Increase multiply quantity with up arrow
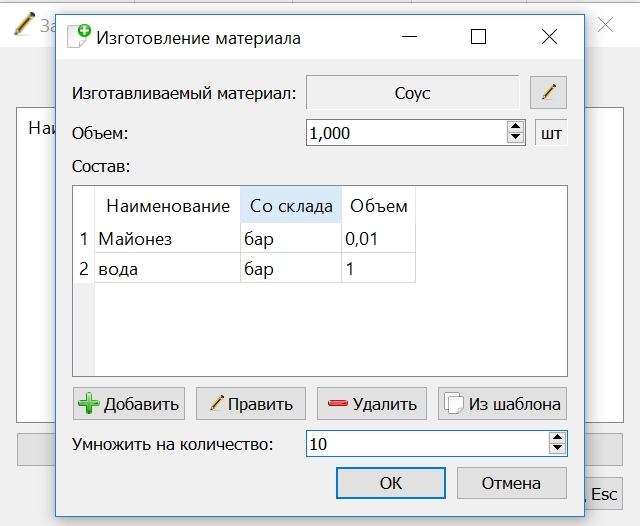The image size is (640, 526). [x=558, y=438]
